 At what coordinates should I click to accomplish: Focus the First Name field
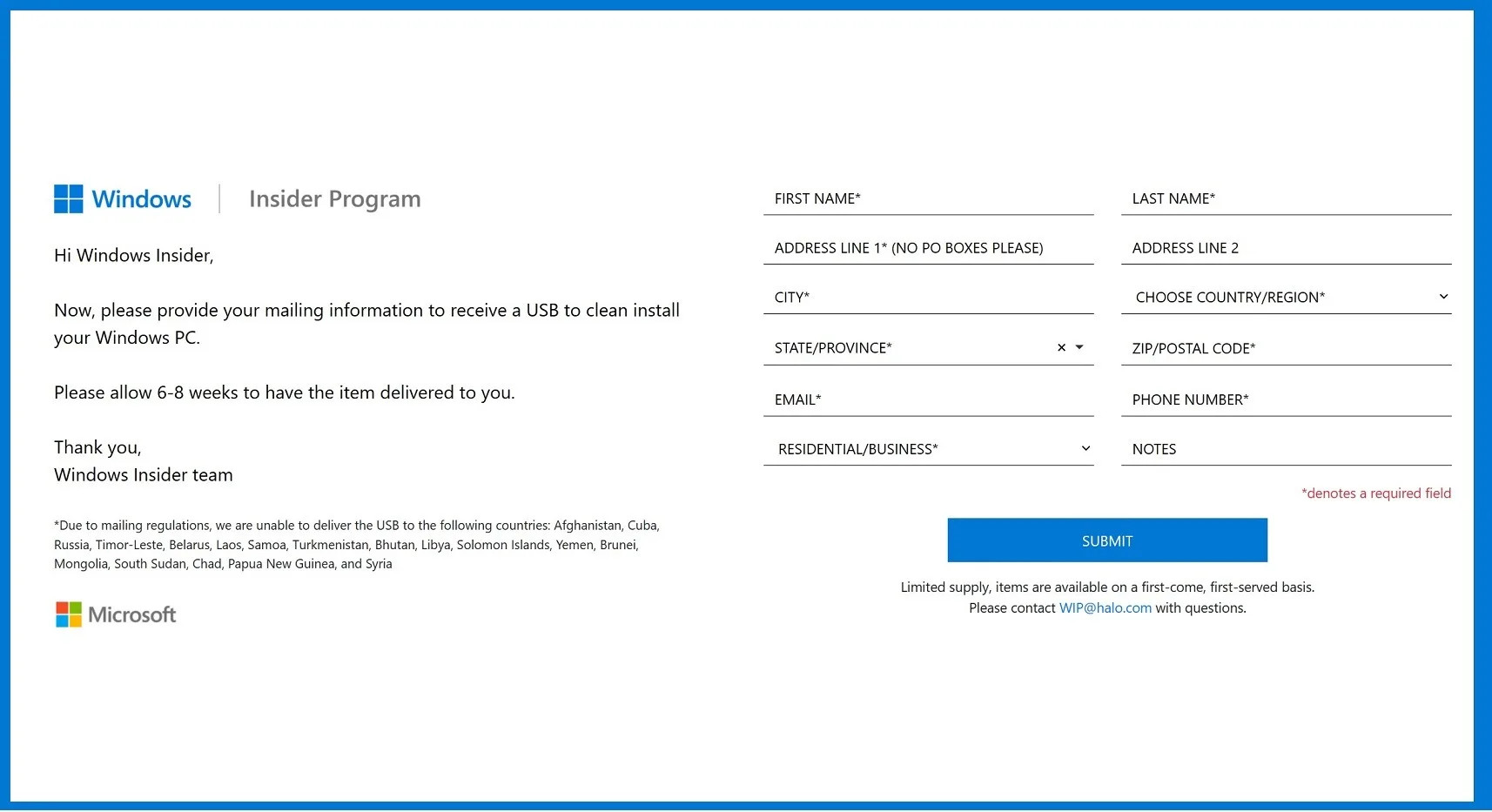click(x=929, y=199)
